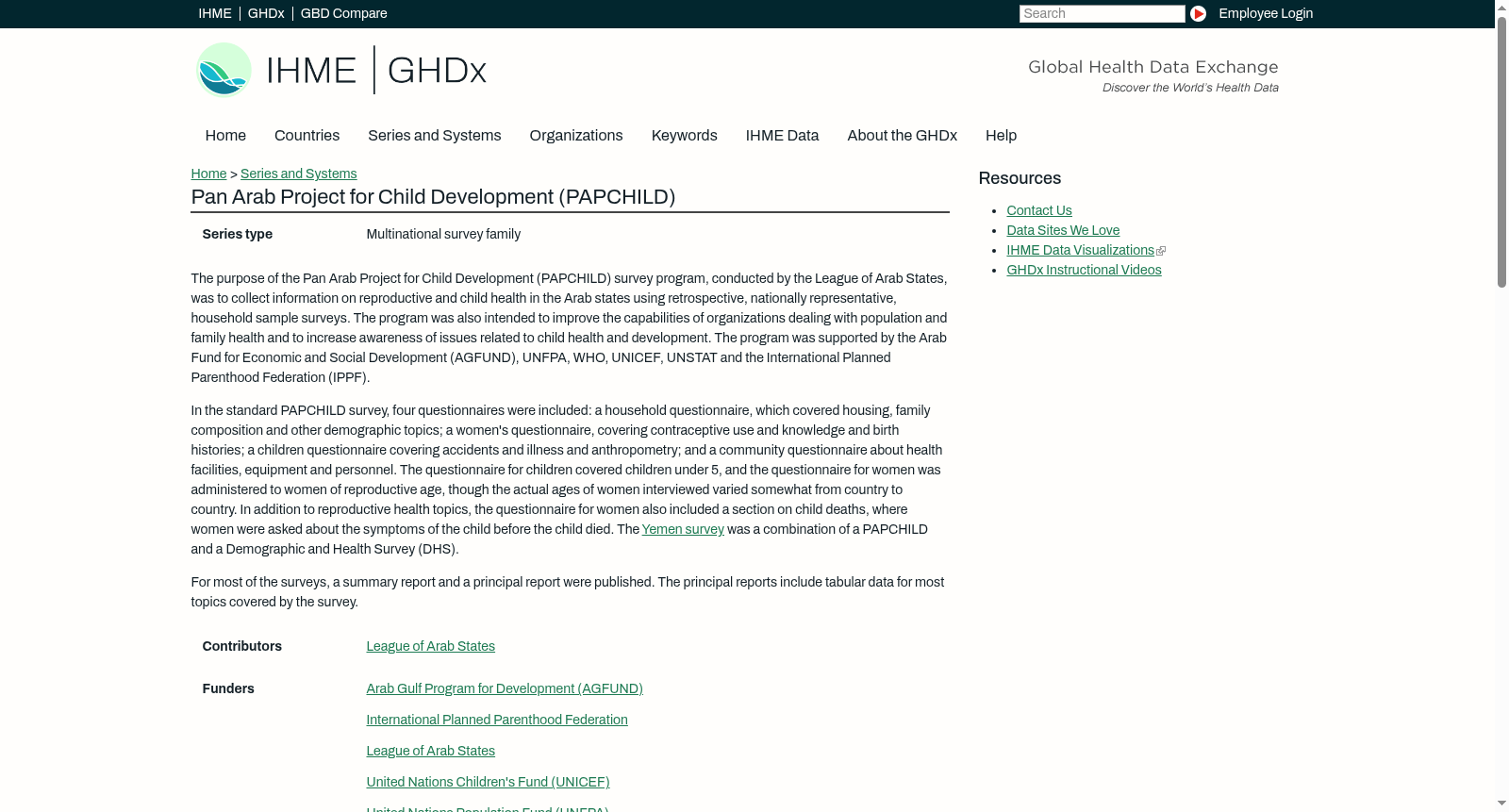Click the Series and Systems breadcrumb link
This screenshot has height=812, width=1509.
(x=298, y=174)
